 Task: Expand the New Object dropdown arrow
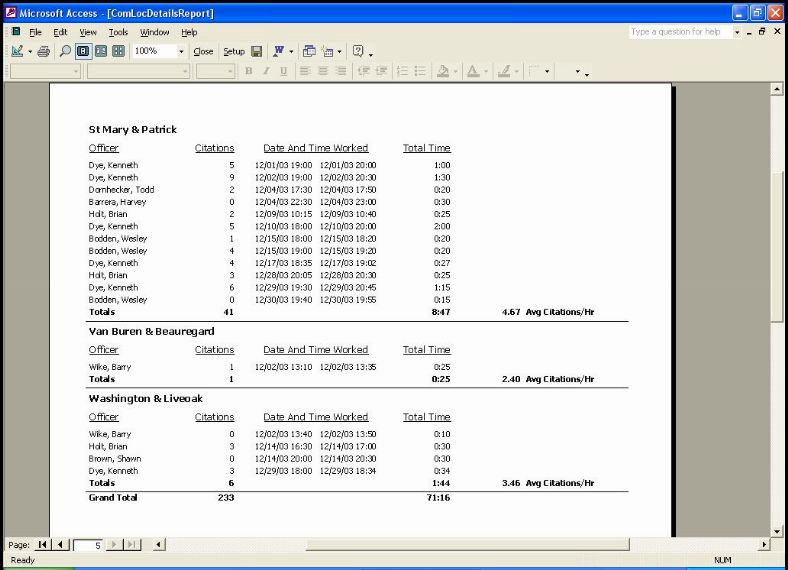coord(340,51)
